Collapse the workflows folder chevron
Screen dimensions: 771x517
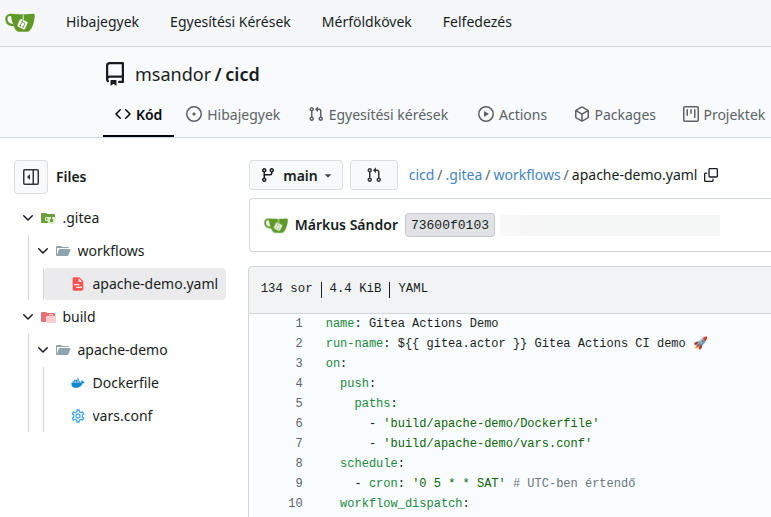(x=43, y=251)
